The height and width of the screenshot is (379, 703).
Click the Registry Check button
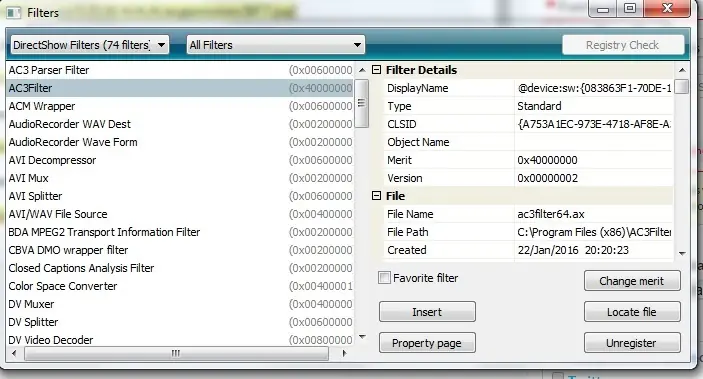click(x=623, y=45)
